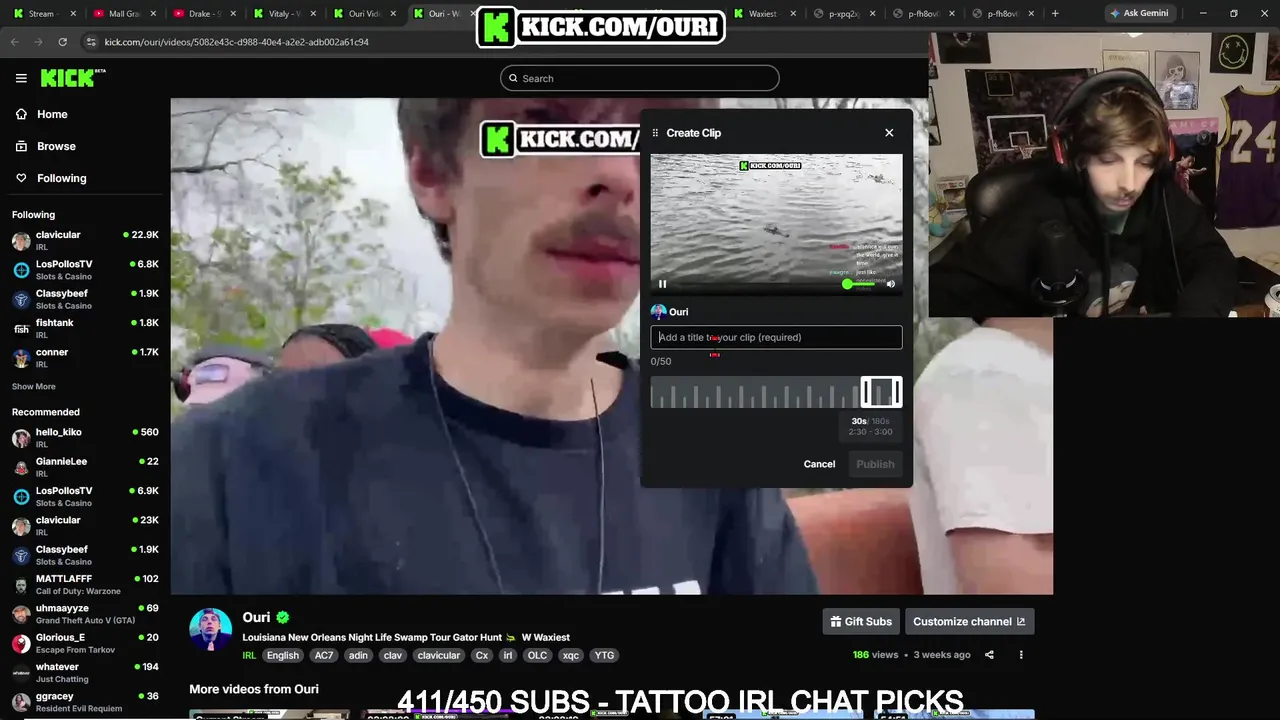Click the site info icon in address bar
This screenshot has height=720, width=1280.
(91, 42)
